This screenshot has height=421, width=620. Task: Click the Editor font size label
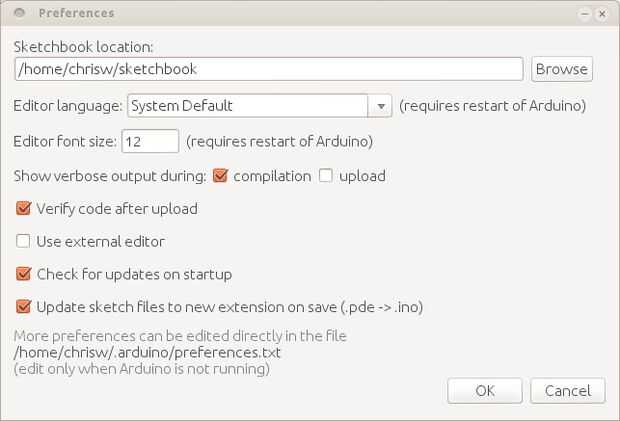coord(65,141)
